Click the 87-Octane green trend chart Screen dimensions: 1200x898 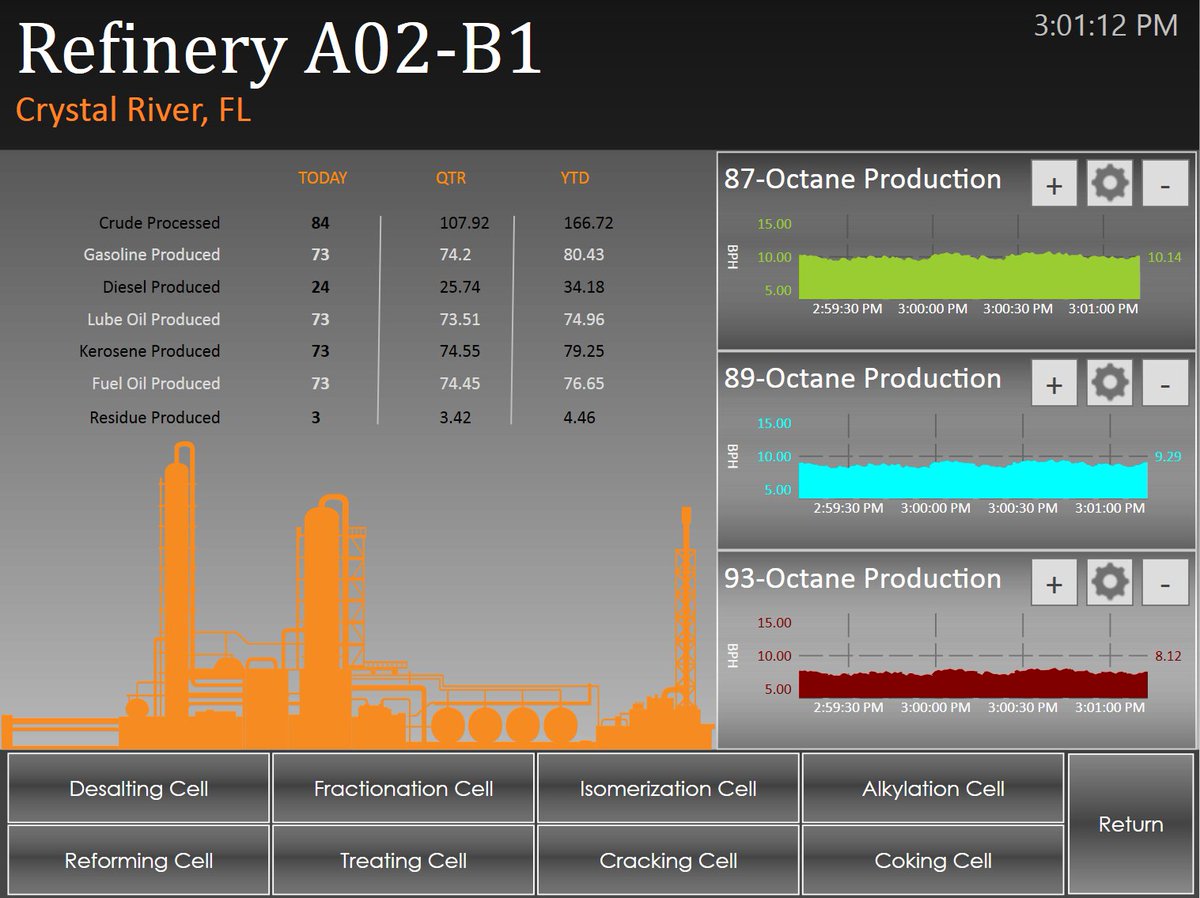968,274
